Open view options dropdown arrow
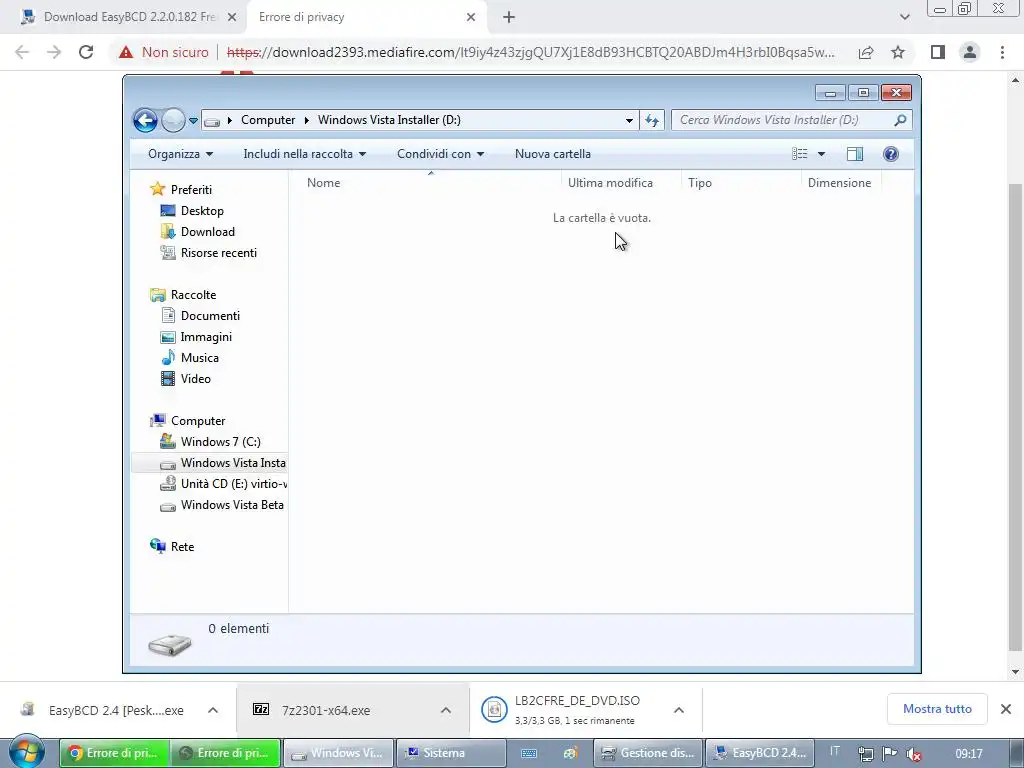The image size is (1024, 768). click(x=822, y=154)
